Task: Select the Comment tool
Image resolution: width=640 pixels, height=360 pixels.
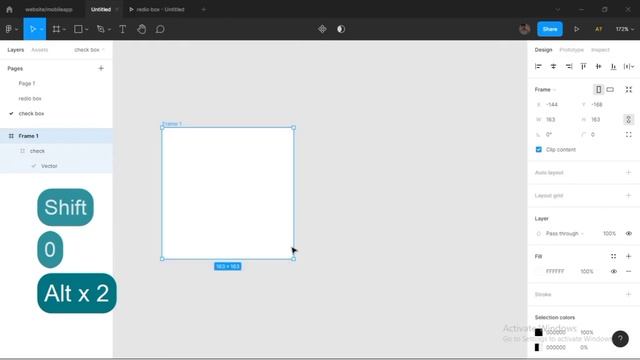Action: [160, 29]
